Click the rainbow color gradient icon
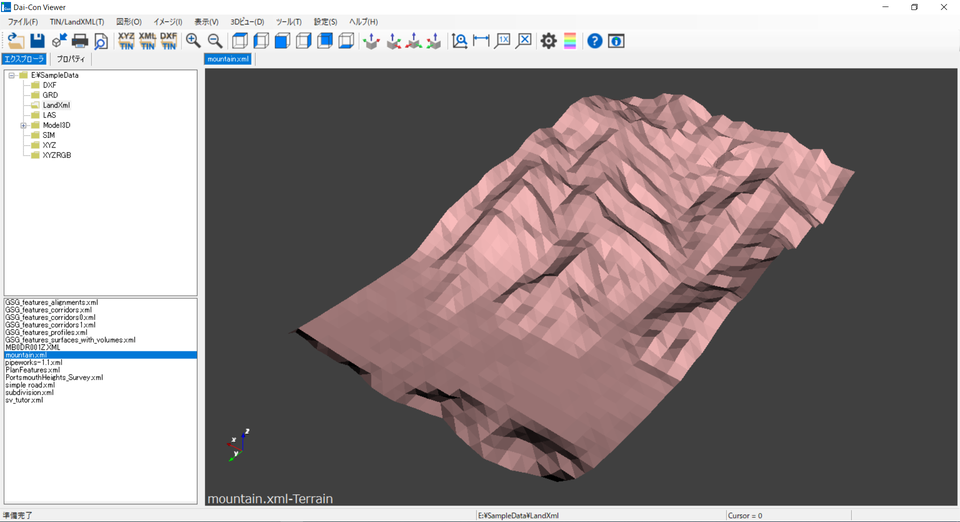This screenshot has height=522, width=960. (x=570, y=41)
